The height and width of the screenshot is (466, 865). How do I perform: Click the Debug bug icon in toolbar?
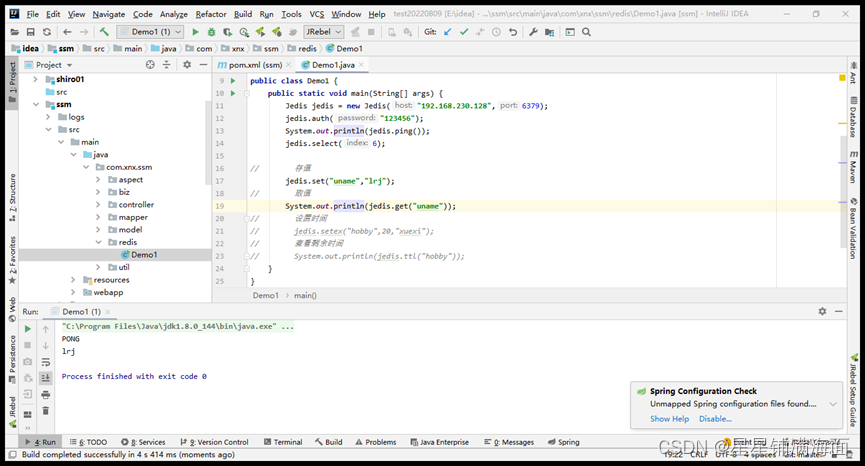tap(211, 32)
